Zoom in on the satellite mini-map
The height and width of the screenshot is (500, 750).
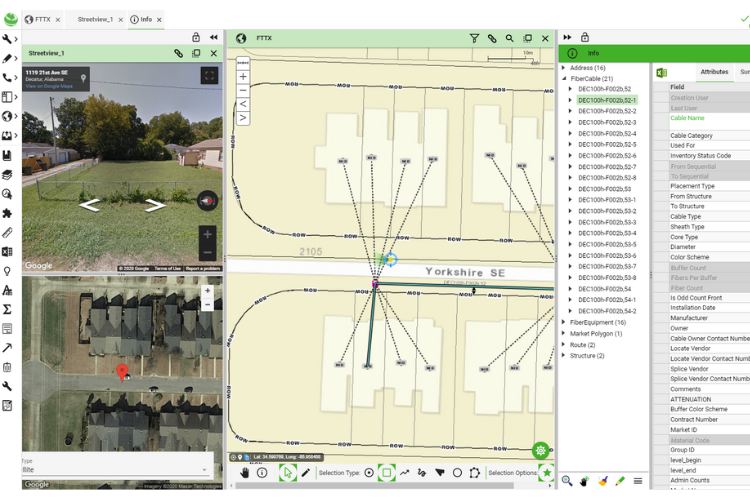(207, 290)
